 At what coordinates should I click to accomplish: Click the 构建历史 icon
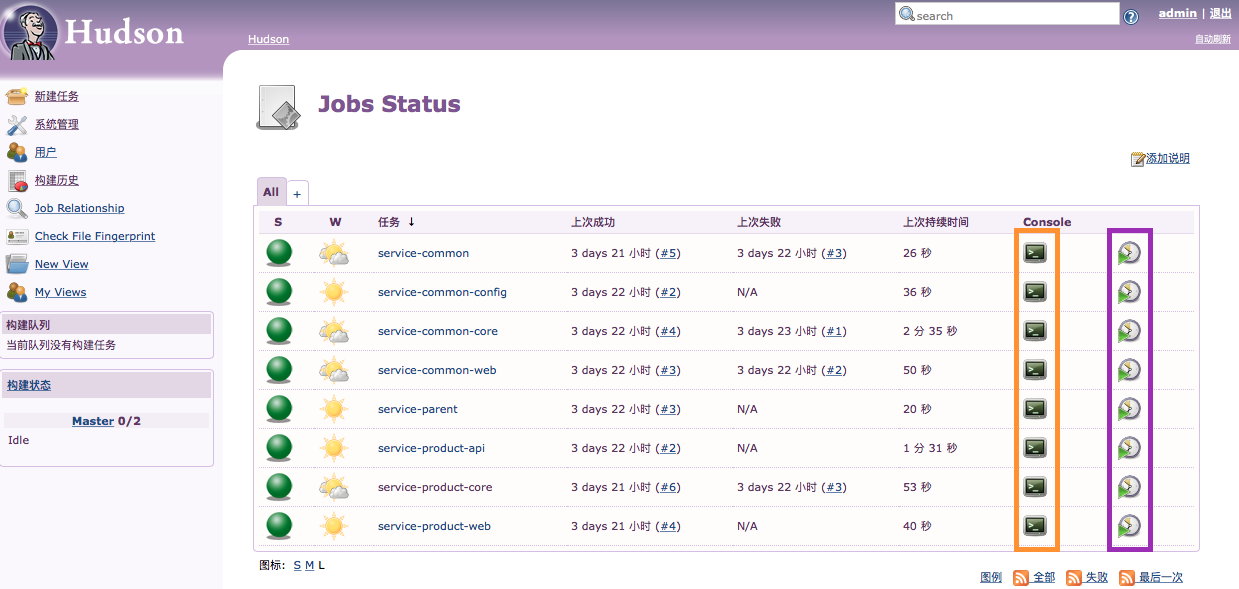17,180
